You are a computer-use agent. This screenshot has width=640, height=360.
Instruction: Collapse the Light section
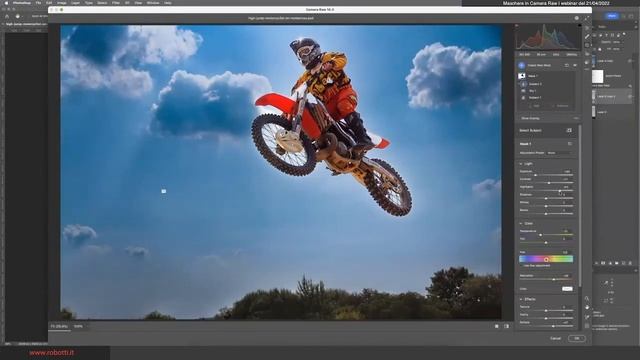tap(521, 164)
